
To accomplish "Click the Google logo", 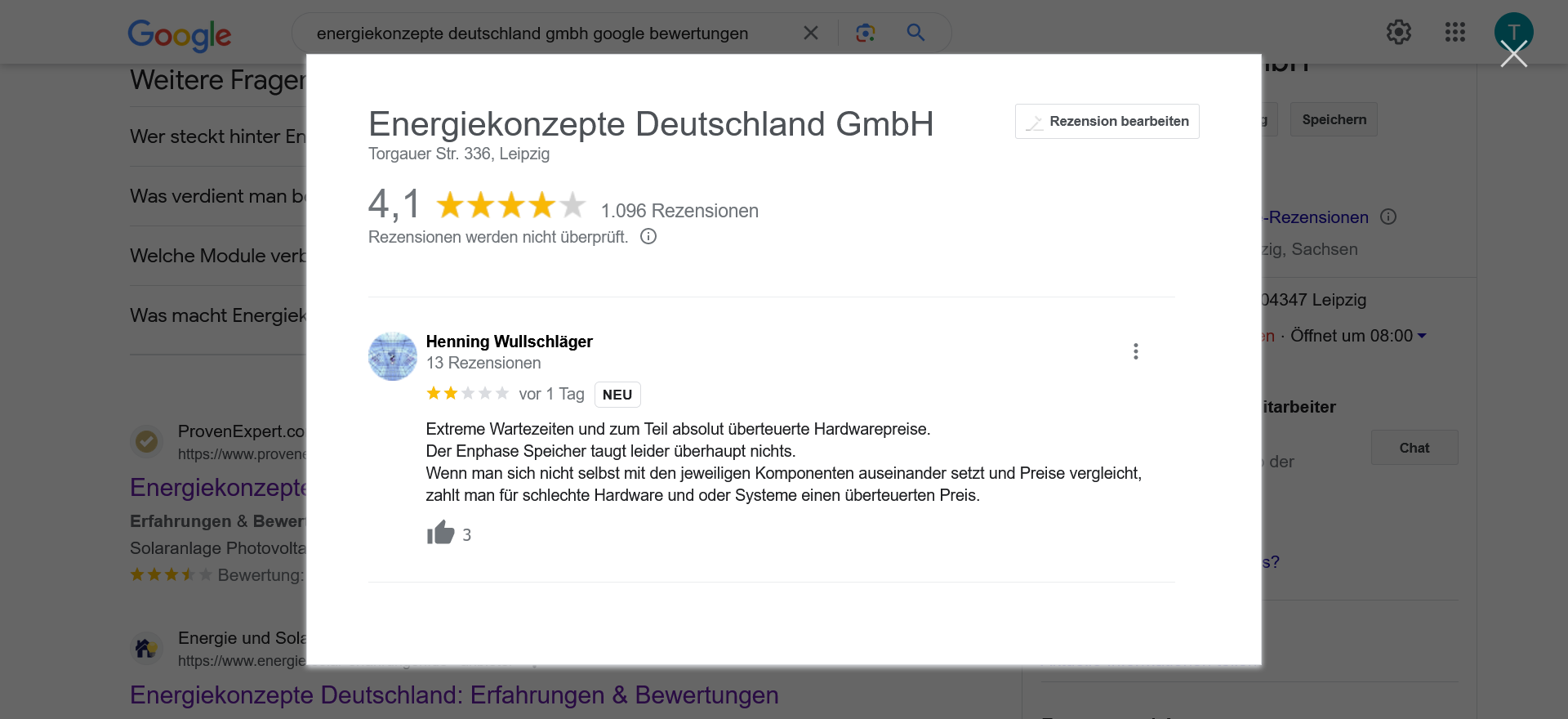I will [180, 34].
